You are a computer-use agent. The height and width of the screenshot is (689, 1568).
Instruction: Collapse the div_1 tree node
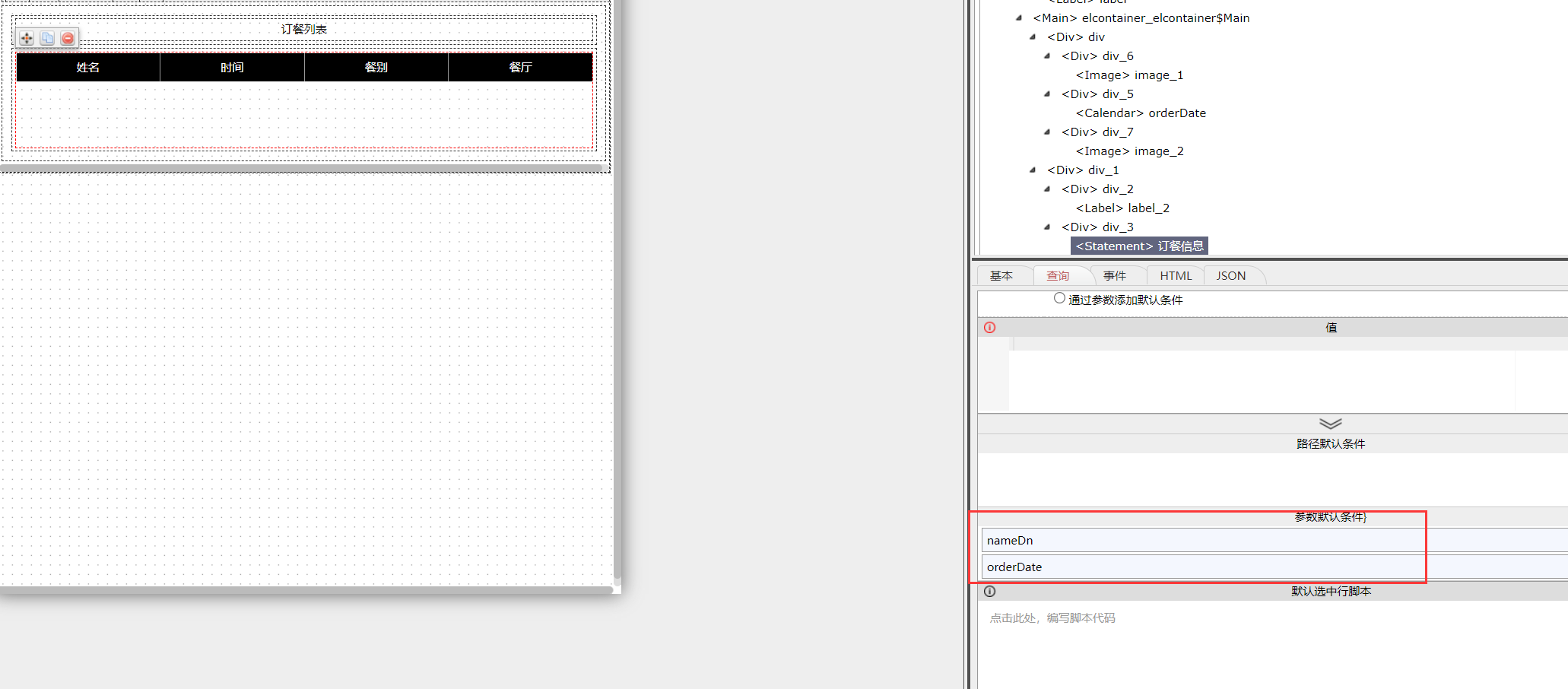click(1033, 170)
